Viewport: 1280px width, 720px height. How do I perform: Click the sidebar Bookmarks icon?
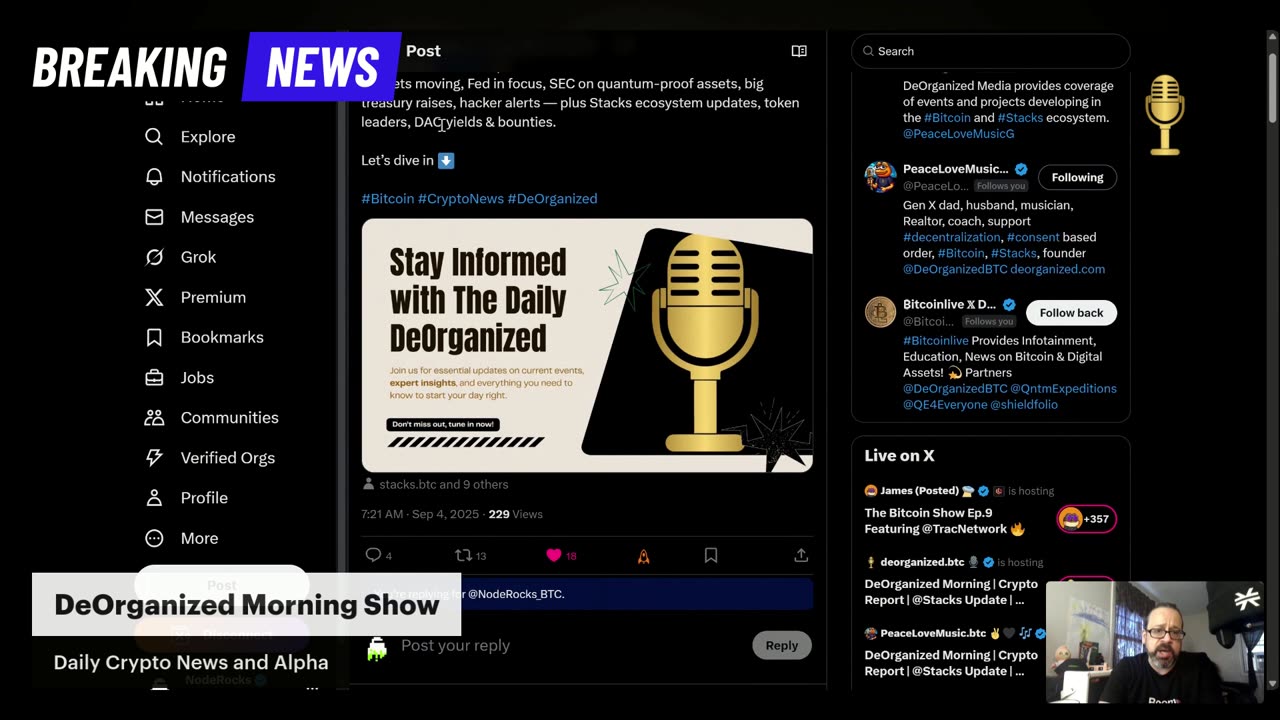154,337
